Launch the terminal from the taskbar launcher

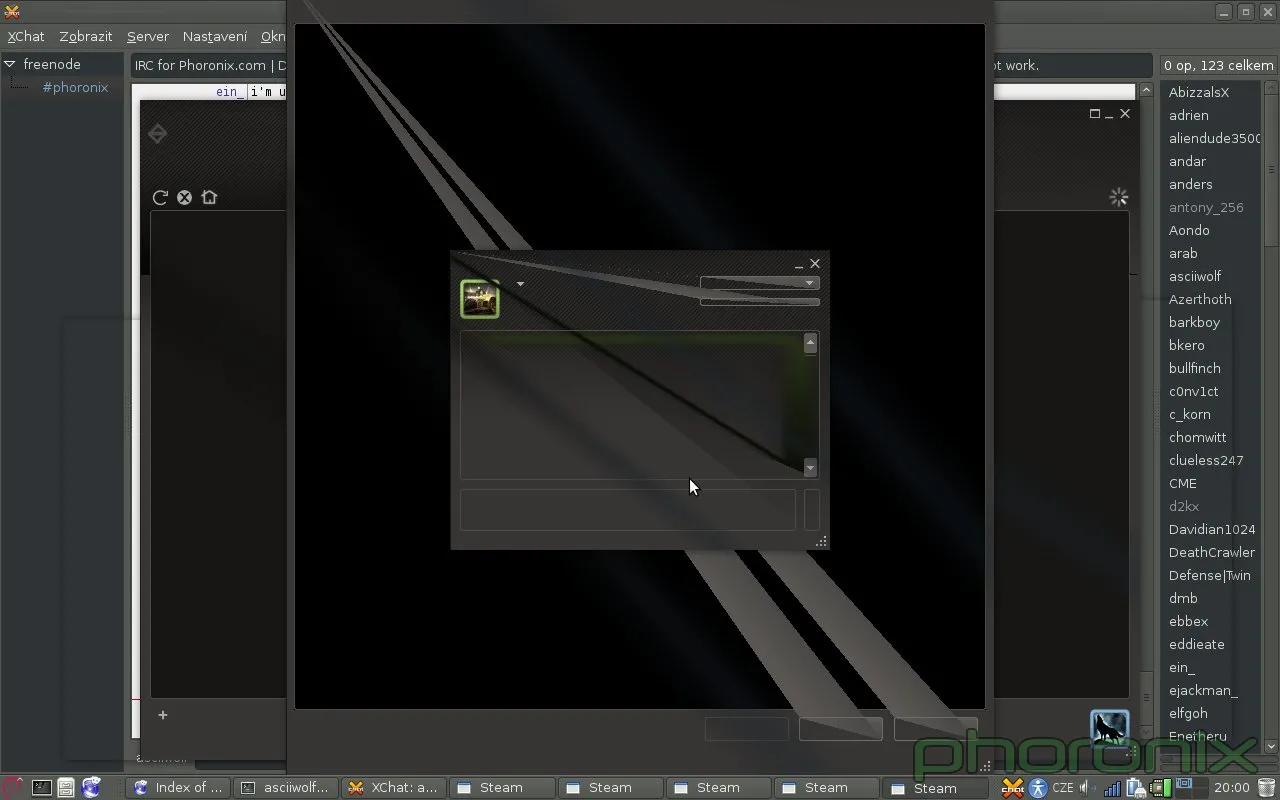point(41,788)
